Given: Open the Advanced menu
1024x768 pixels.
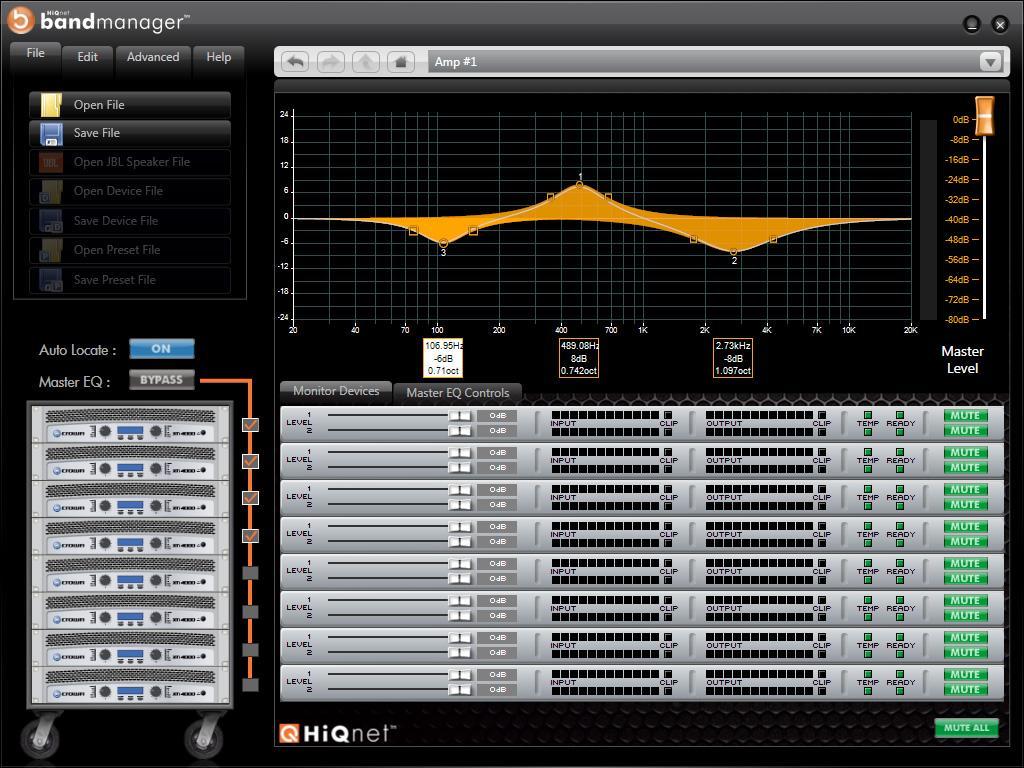Looking at the screenshot, I should click(152, 57).
